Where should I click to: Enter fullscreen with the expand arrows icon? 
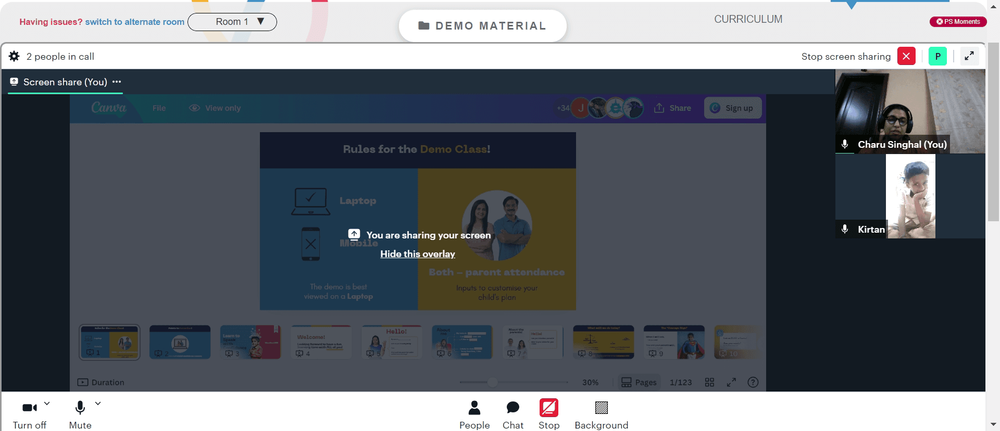[x=969, y=56]
